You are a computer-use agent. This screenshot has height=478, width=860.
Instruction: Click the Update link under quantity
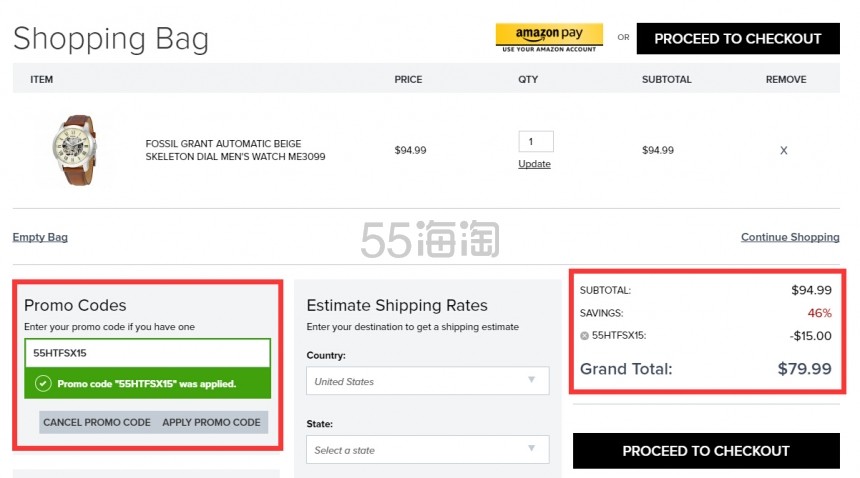point(534,164)
